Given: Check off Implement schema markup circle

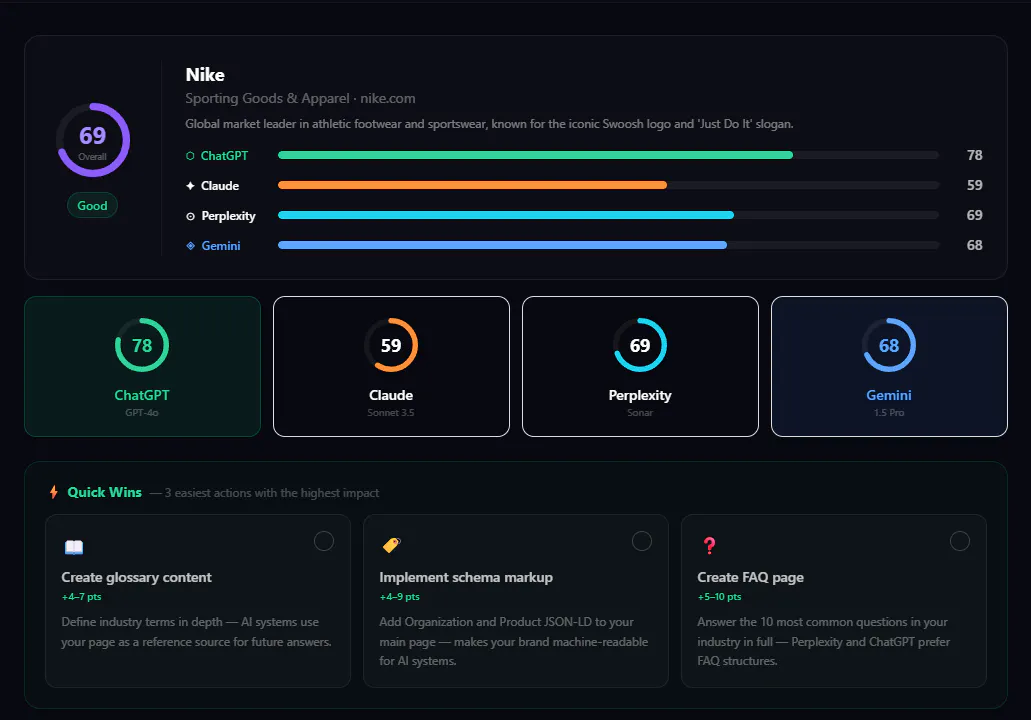Looking at the screenshot, I should click(x=642, y=541).
